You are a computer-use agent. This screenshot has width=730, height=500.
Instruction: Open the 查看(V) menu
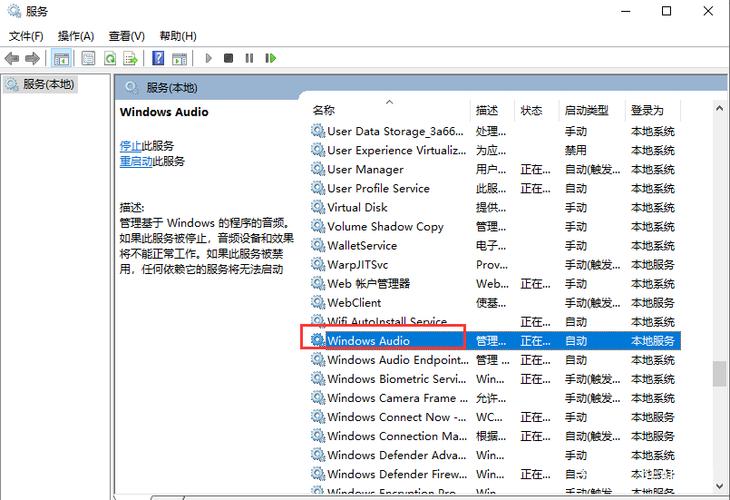[127, 36]
